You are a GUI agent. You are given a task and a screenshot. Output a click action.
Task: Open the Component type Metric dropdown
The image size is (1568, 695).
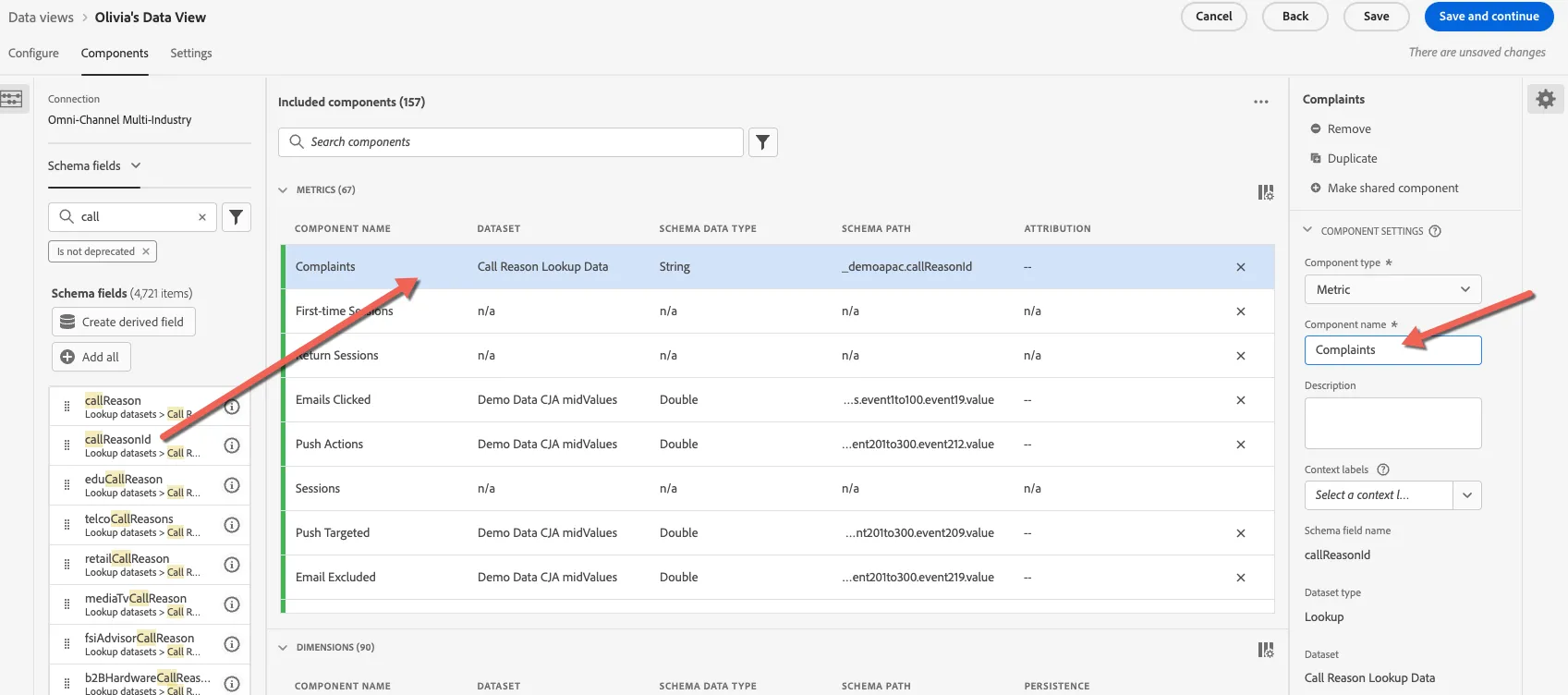tap(1392, 289)
